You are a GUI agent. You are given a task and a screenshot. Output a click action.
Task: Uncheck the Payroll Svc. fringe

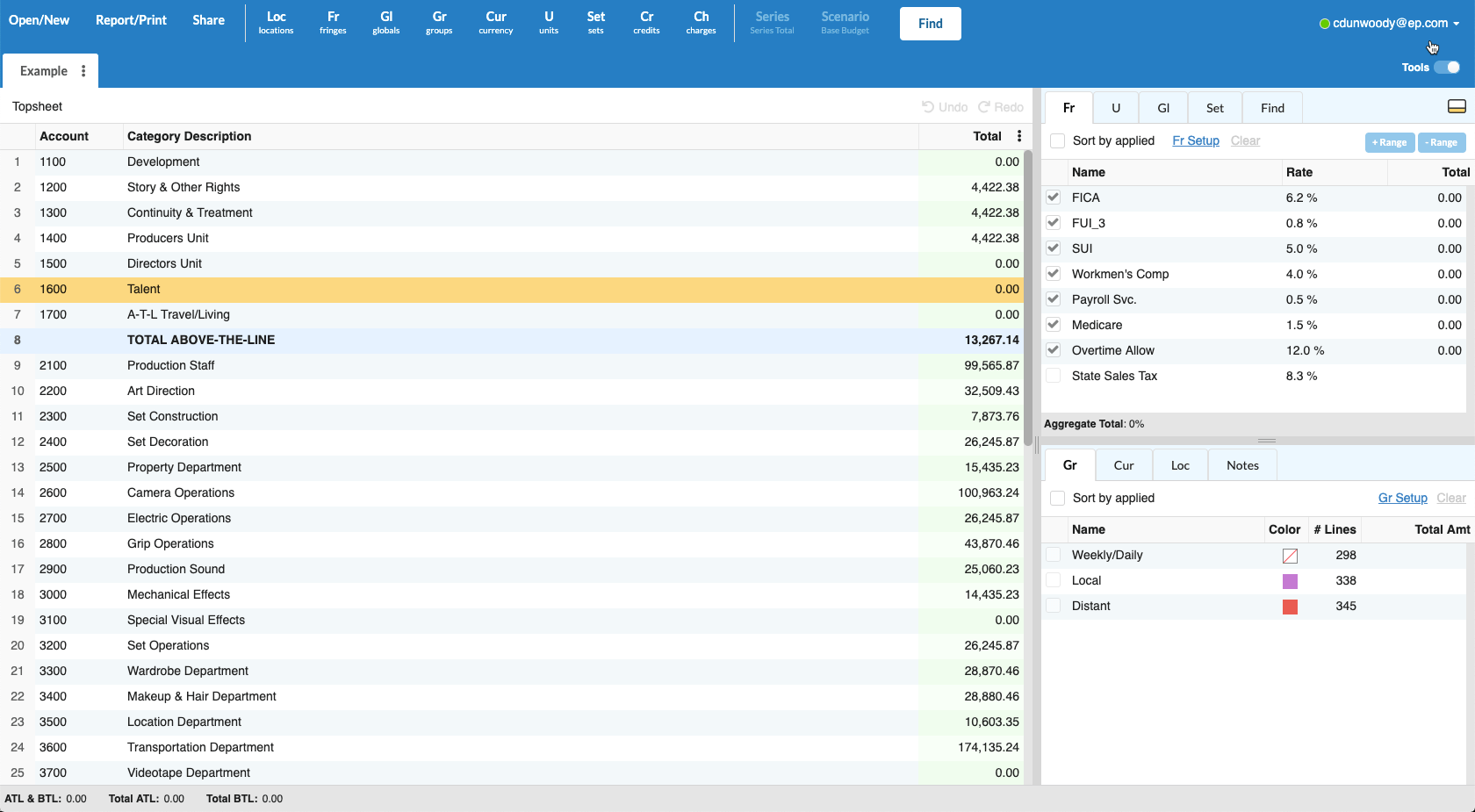coord(1054,299)
